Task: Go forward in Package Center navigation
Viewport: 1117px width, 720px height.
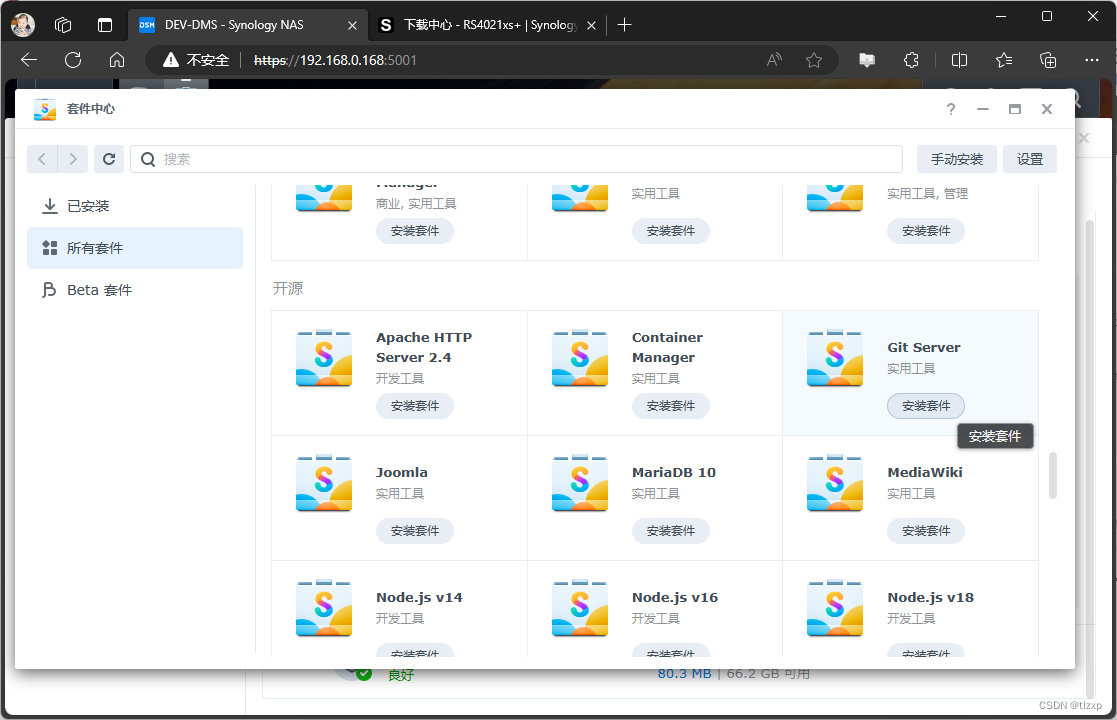Action: 73,159
